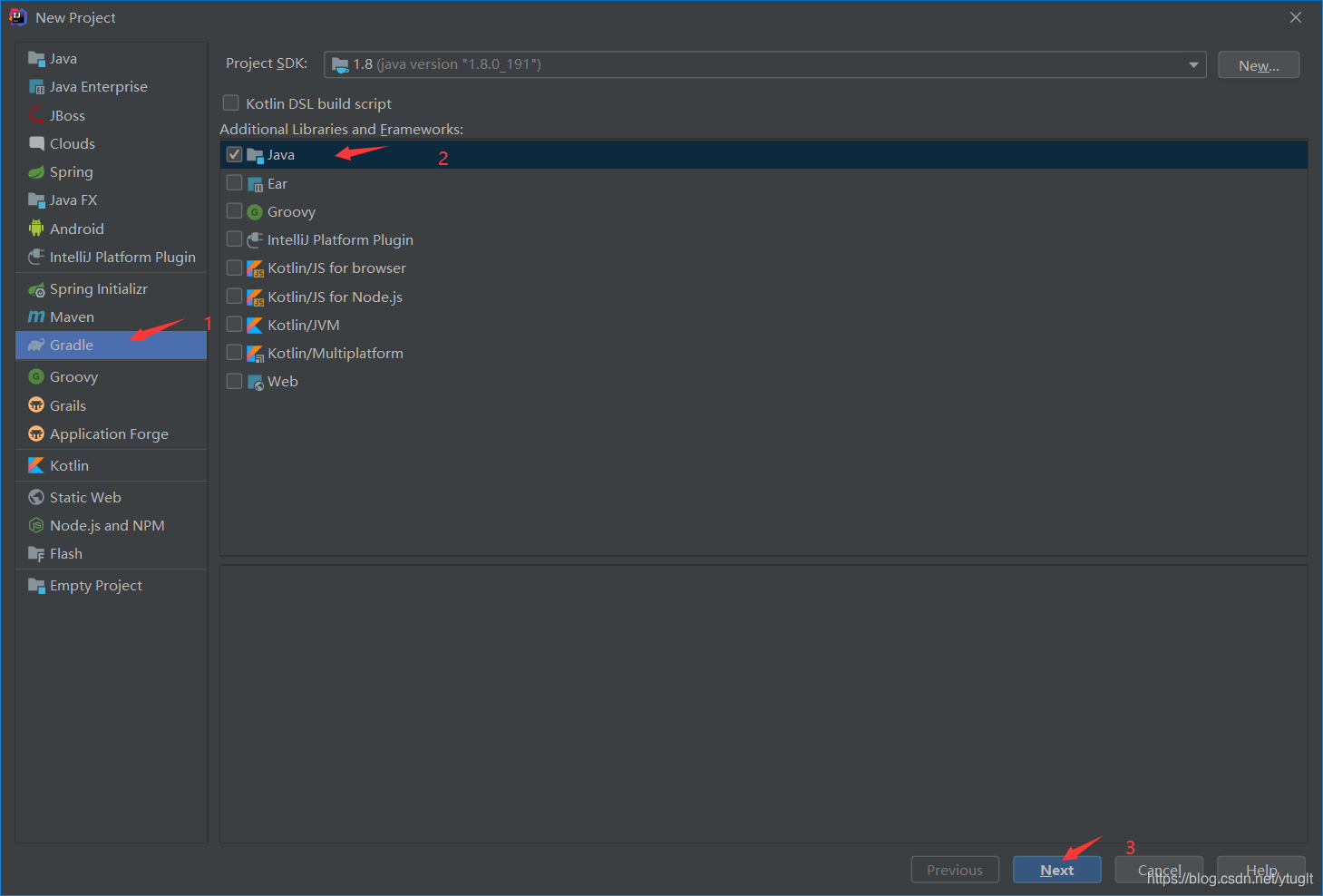Screen dimensions: 1323x896
Task: Click the Previous button
Action: (955, 870)
